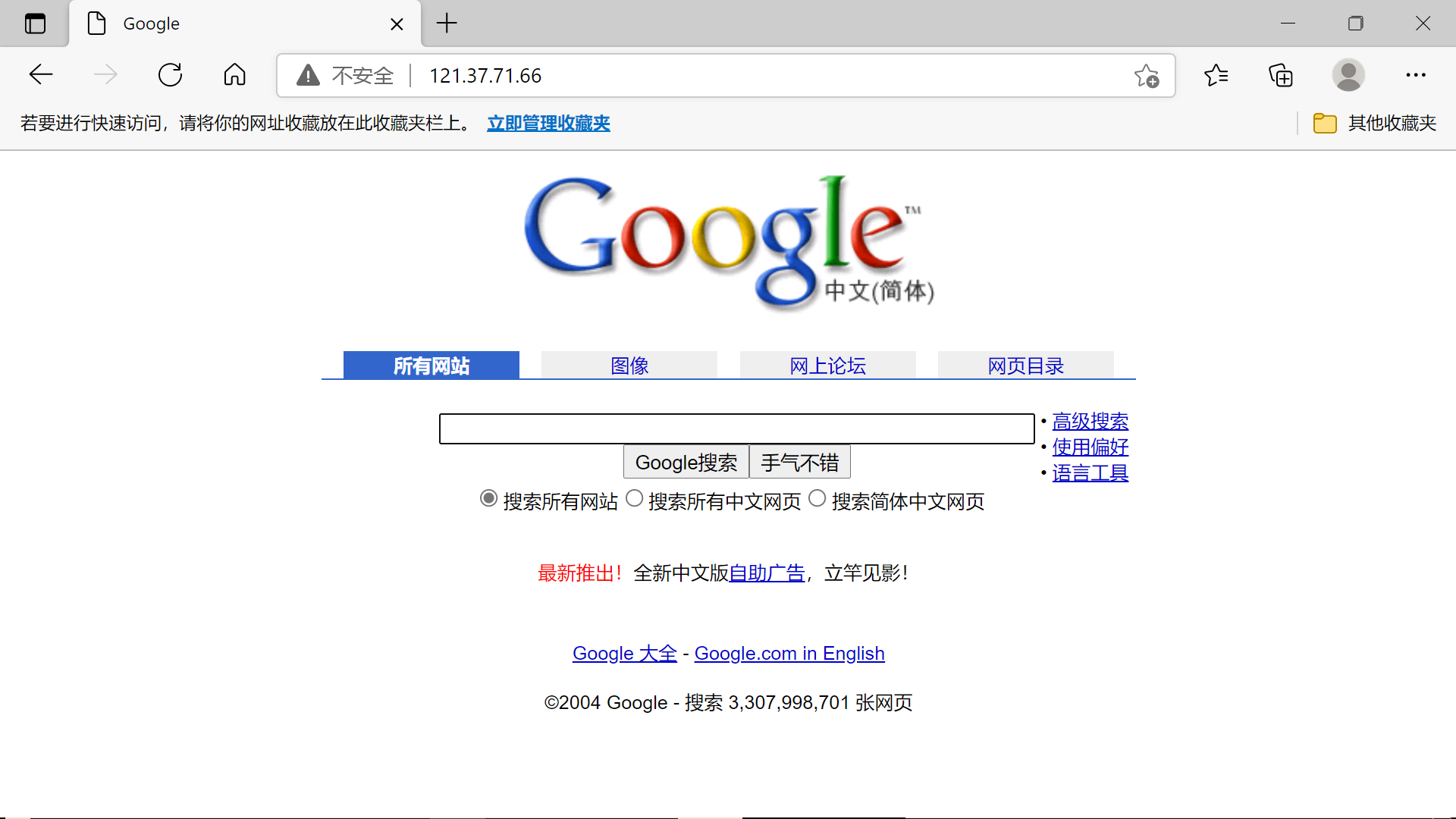Expand the 其他收藏夹 folder

1375,123
